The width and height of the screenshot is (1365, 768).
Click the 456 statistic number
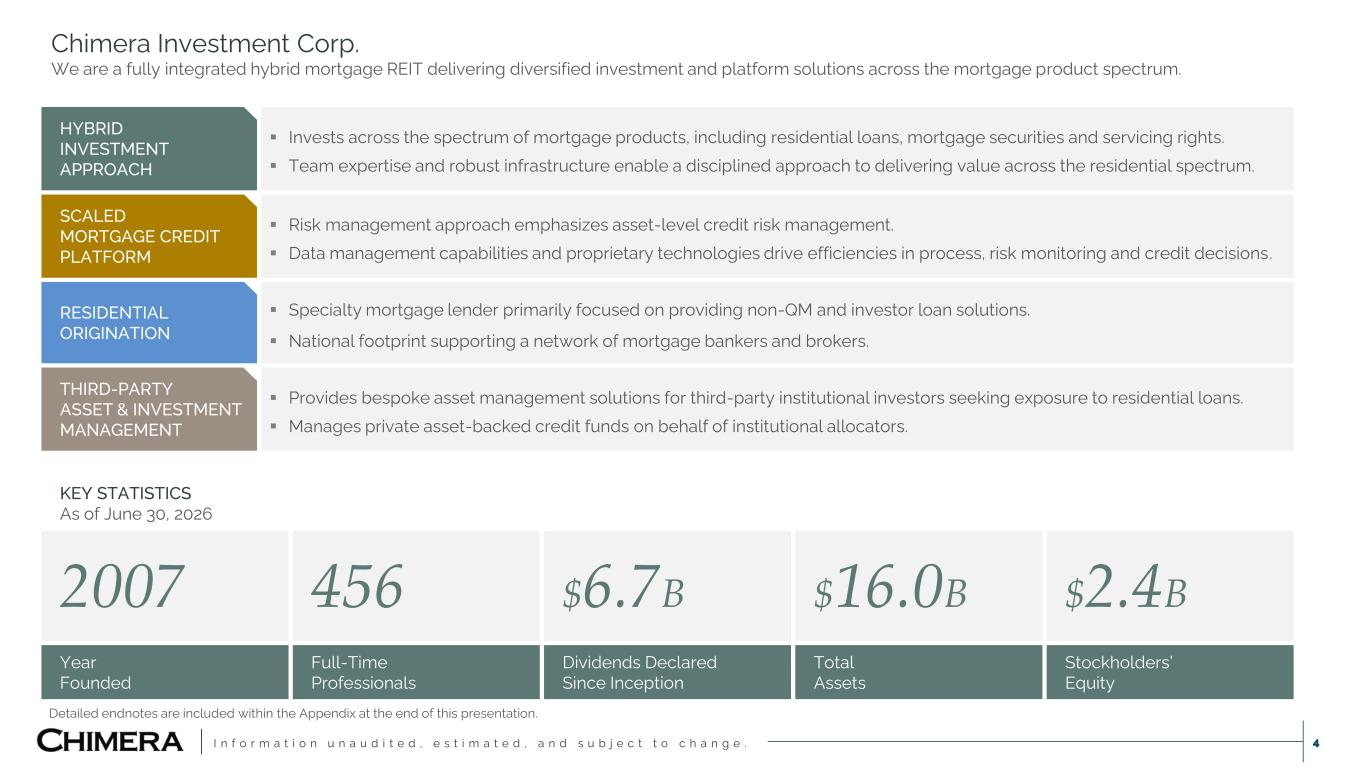click(357, 586)
